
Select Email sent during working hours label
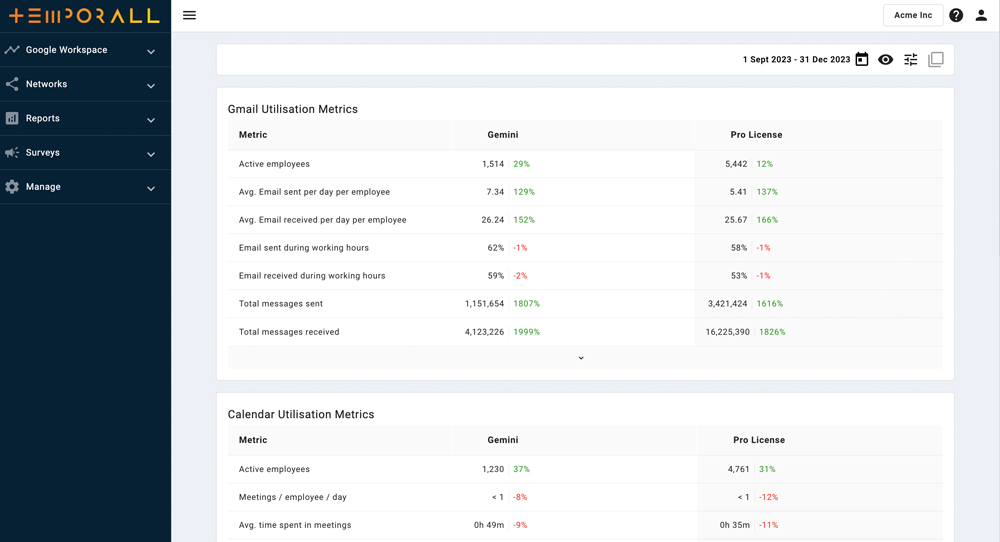click(x=304, y=248)
